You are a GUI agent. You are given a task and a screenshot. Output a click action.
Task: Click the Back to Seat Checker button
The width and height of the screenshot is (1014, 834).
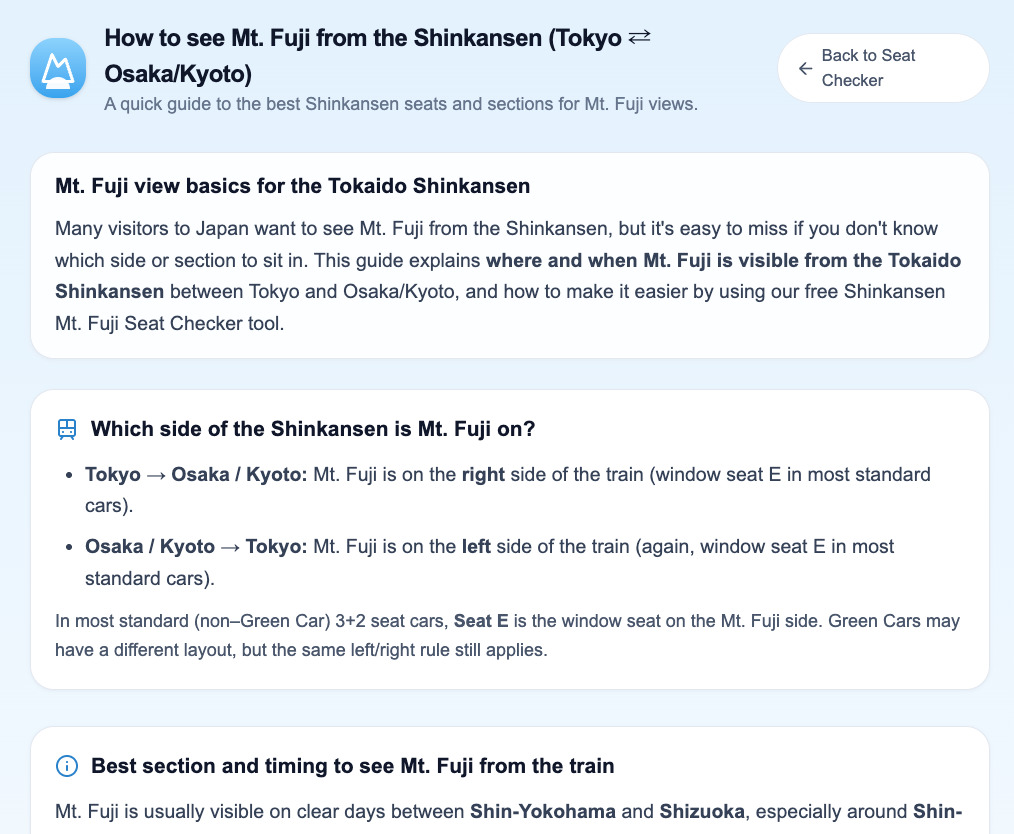[882, 68]
